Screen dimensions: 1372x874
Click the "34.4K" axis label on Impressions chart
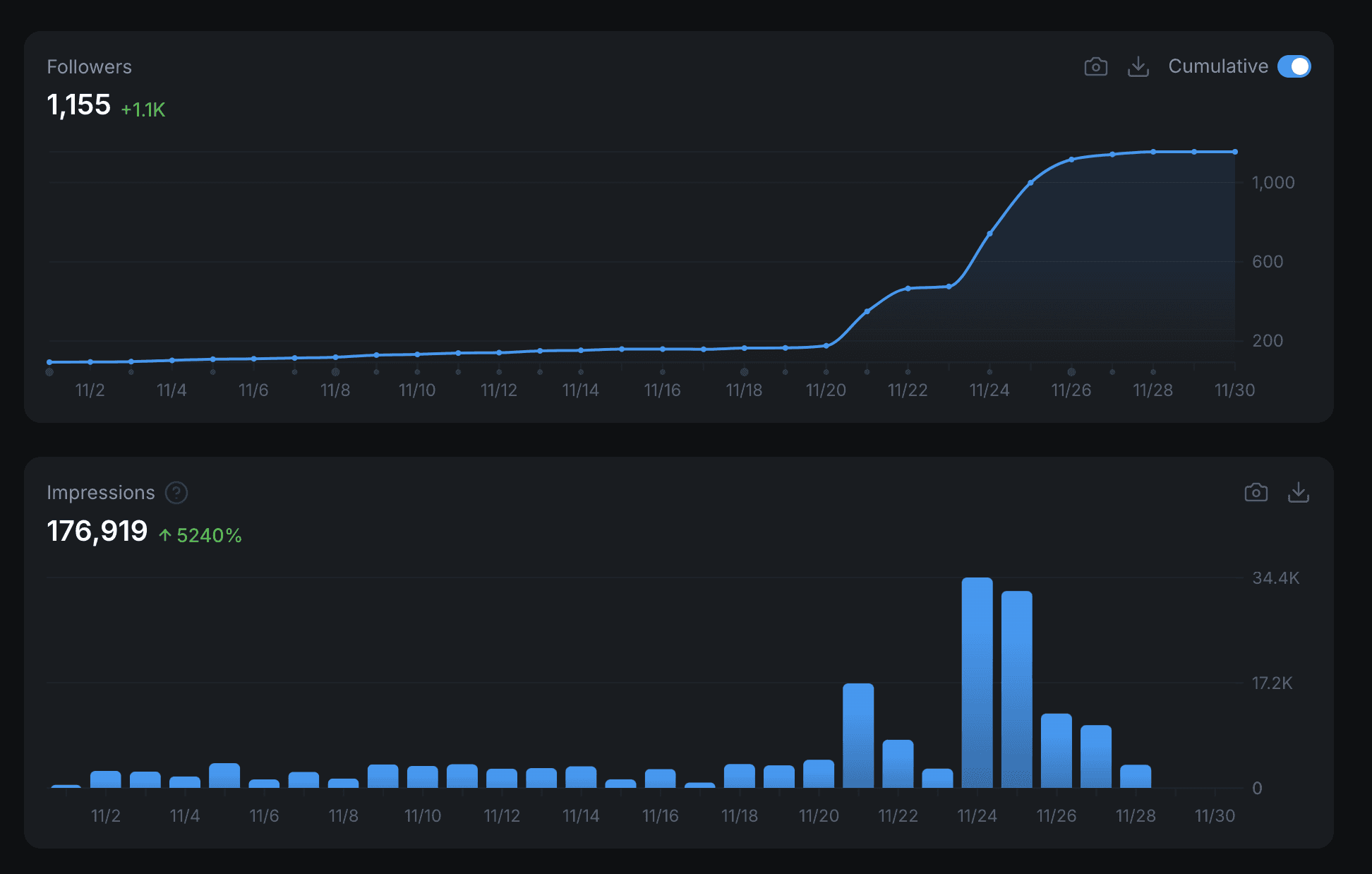click(1276, 578)
